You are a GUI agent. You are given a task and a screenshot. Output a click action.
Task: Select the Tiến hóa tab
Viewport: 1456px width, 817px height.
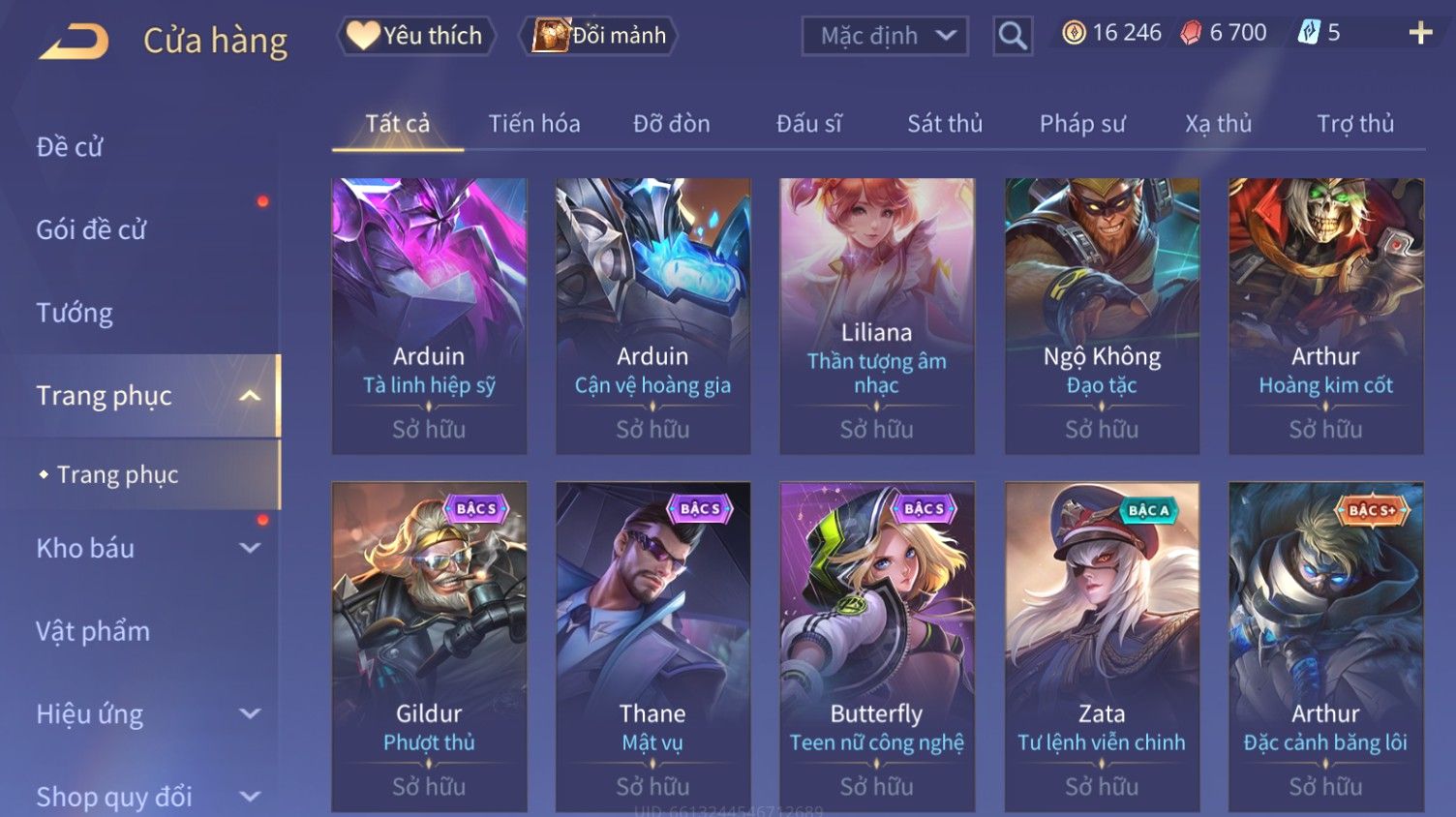pos(534,124)
